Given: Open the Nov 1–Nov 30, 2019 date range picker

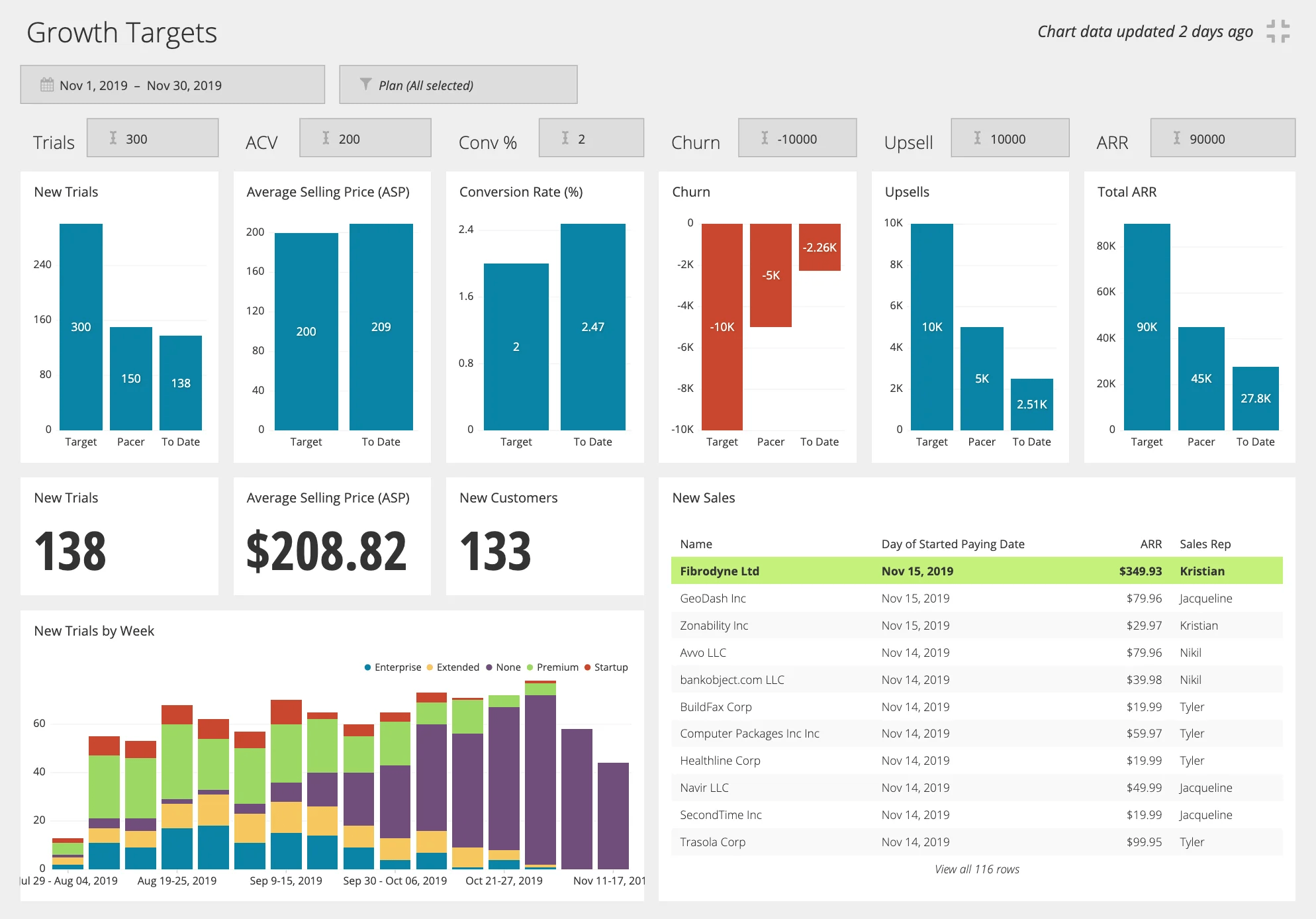Looking at the screenshot, I should point(172,85).
